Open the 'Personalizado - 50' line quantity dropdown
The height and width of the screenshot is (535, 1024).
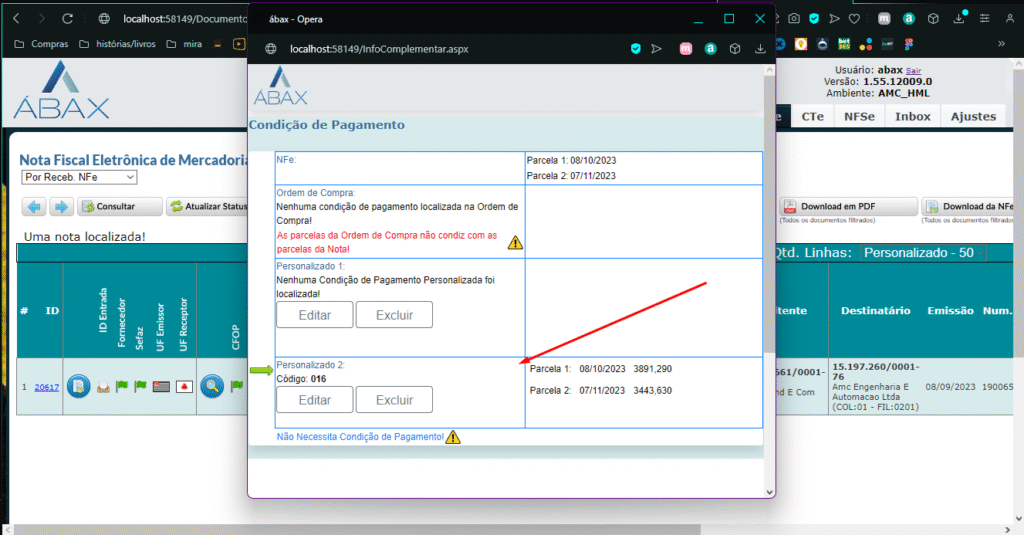pos(918,253)
